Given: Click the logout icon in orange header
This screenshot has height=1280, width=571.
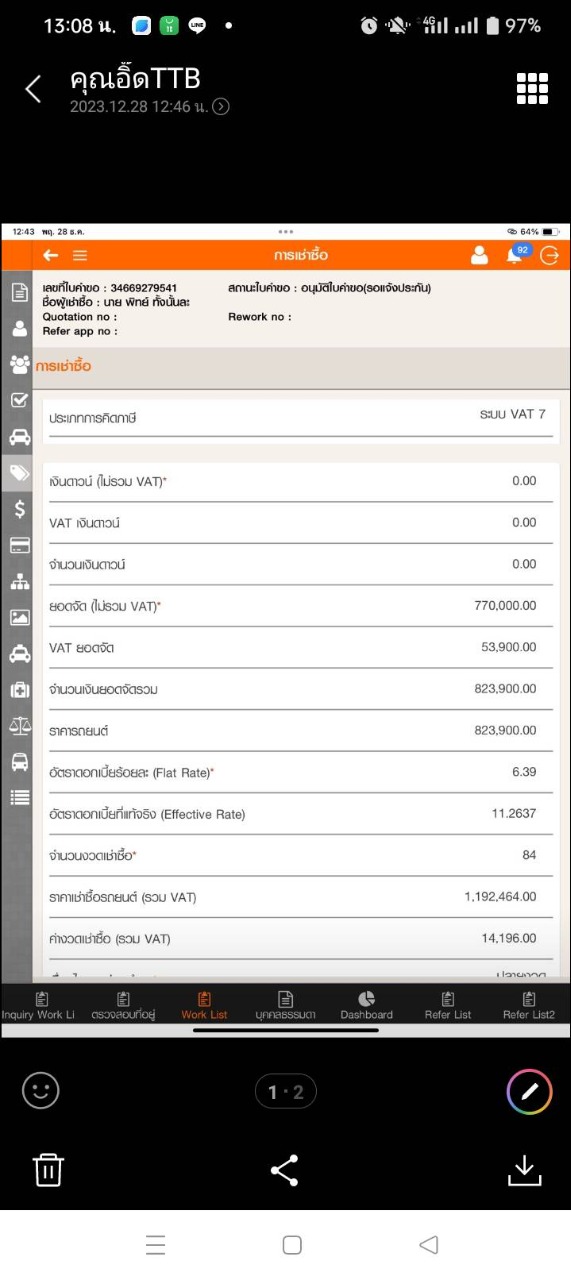Looking at the screenshot, I should [x=550, y=256].
